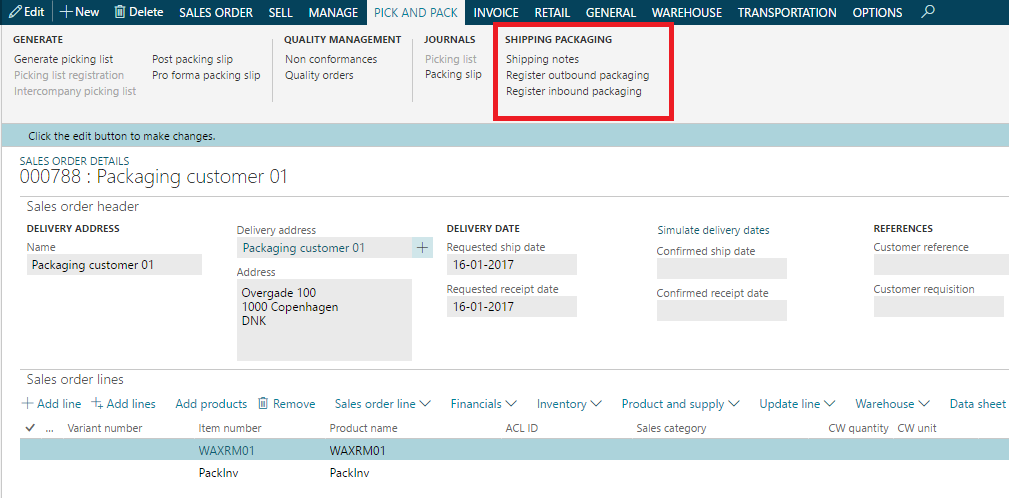1009x498 pixels.
Task: Click the Product name column header
Action: click(363, 428)
